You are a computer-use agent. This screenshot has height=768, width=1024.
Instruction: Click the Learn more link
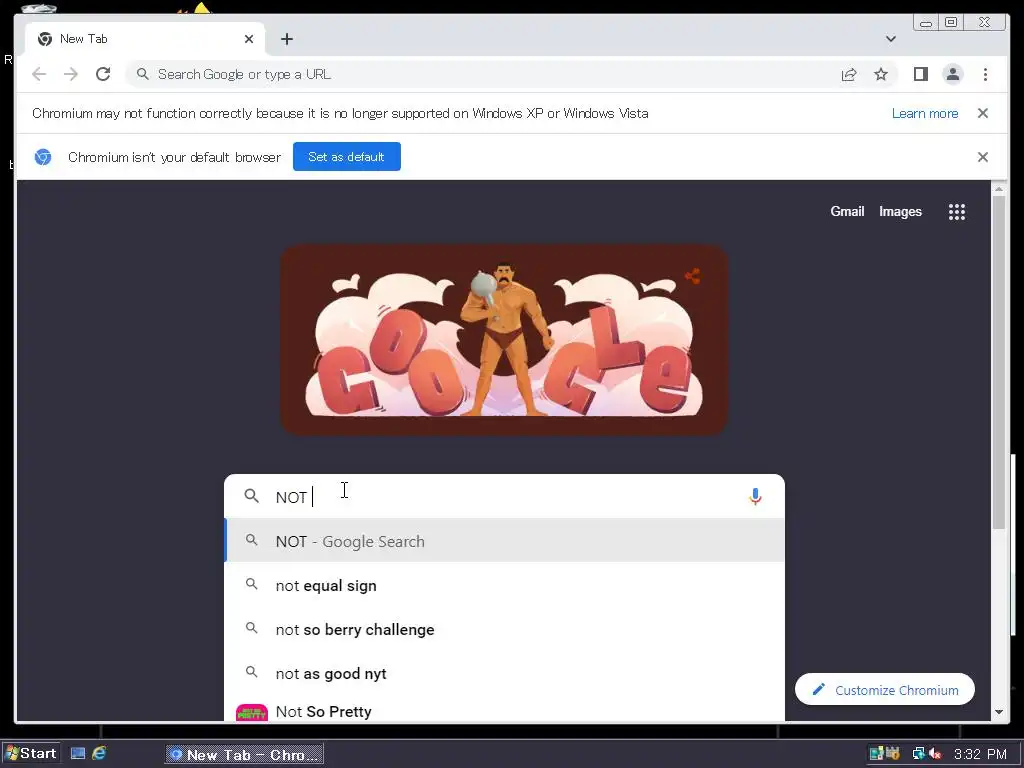pos(925,114)
